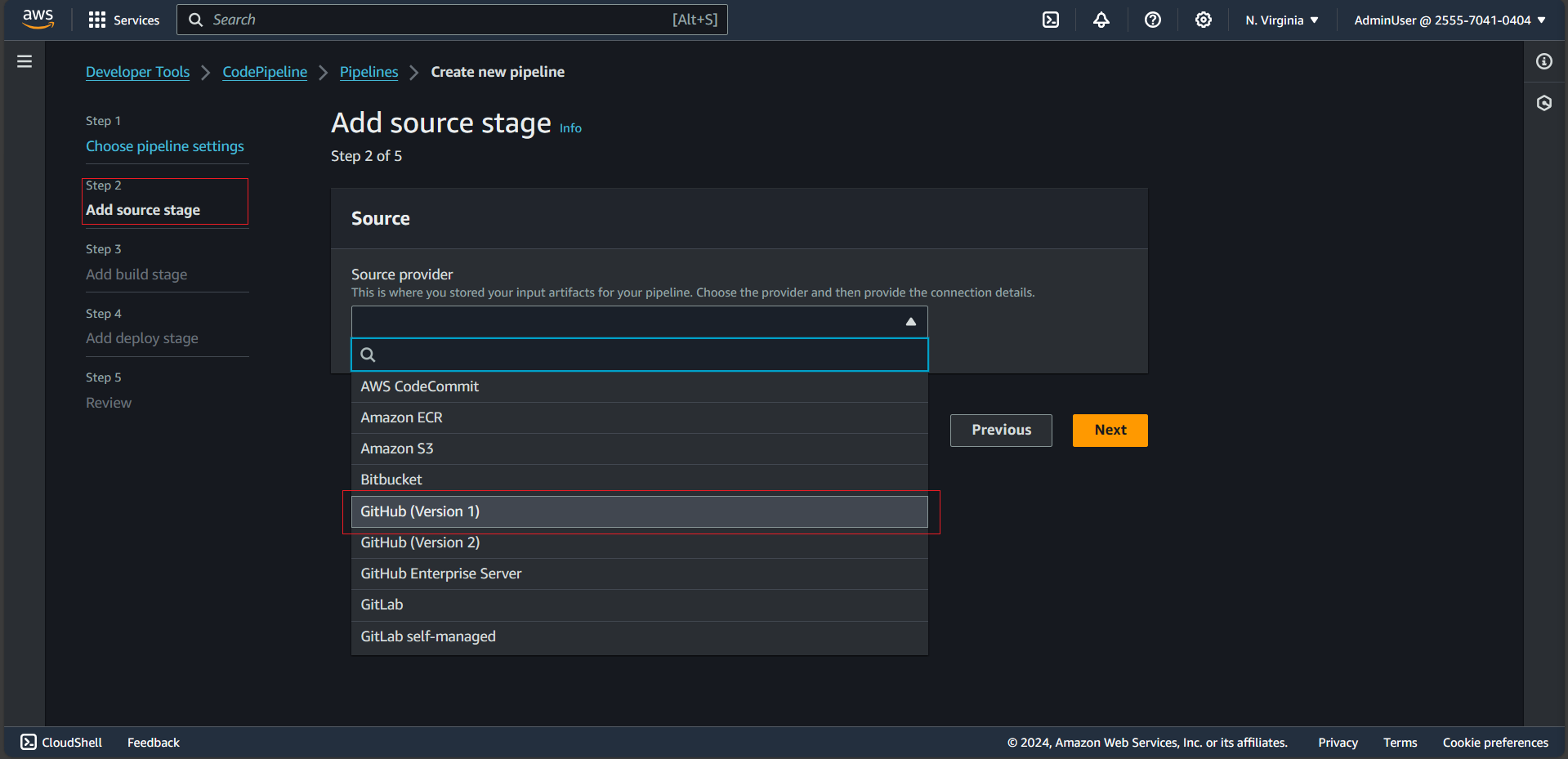Viewport: 1568px width, 759px height.
Task: Collapse the Source provider dropdown
Action: tap(911, 322)
